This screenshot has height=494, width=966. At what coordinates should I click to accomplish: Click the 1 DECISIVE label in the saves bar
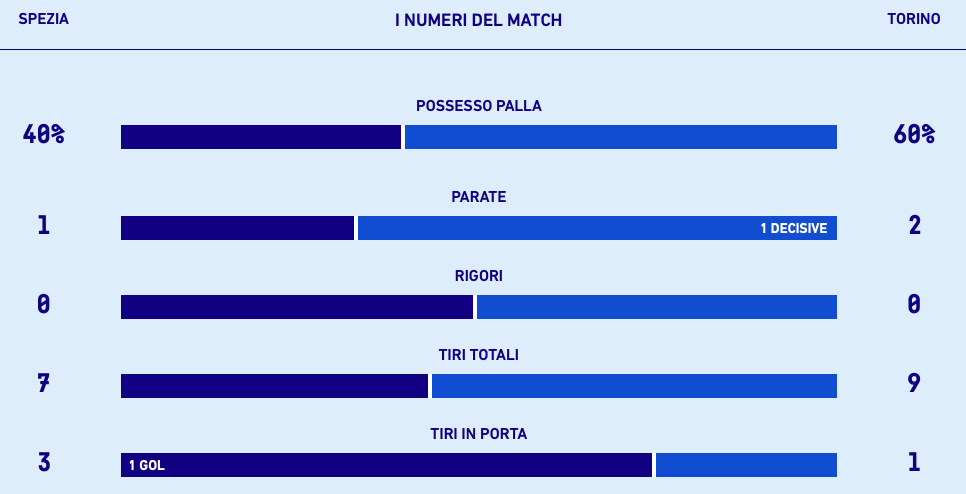pyautogui.click(x=793, y=229)
